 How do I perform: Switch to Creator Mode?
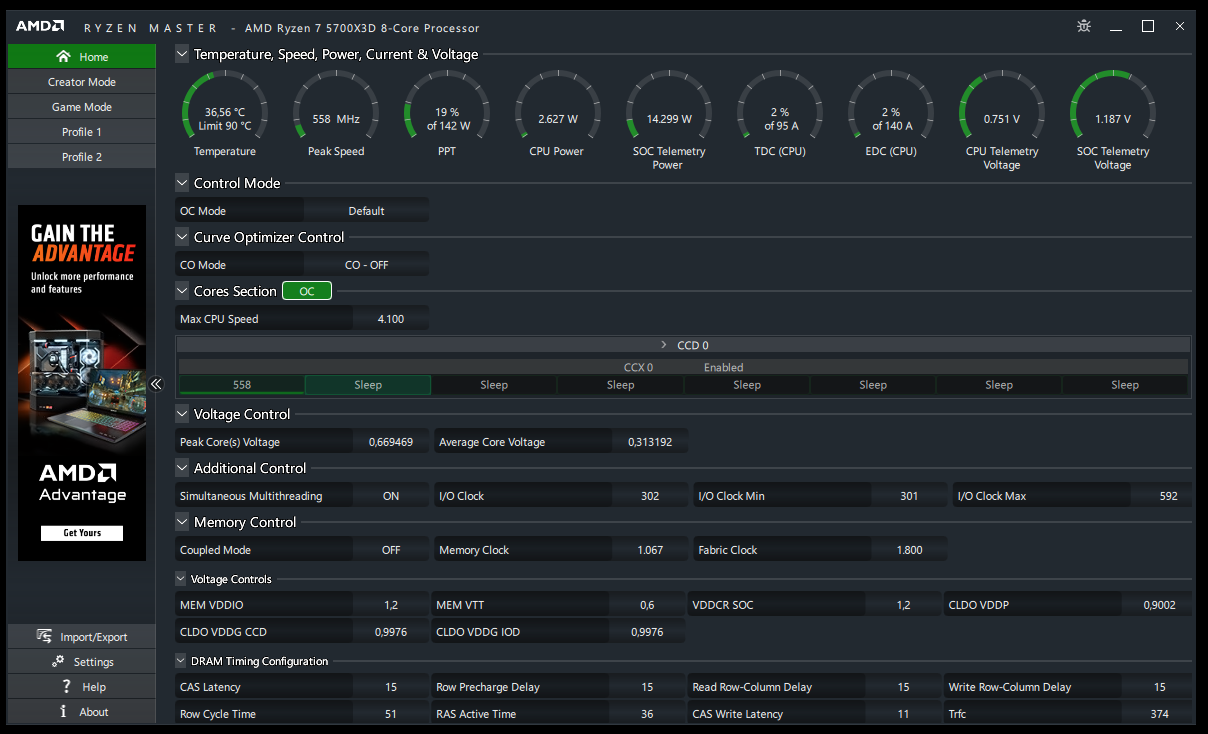(x=82, y=82)
